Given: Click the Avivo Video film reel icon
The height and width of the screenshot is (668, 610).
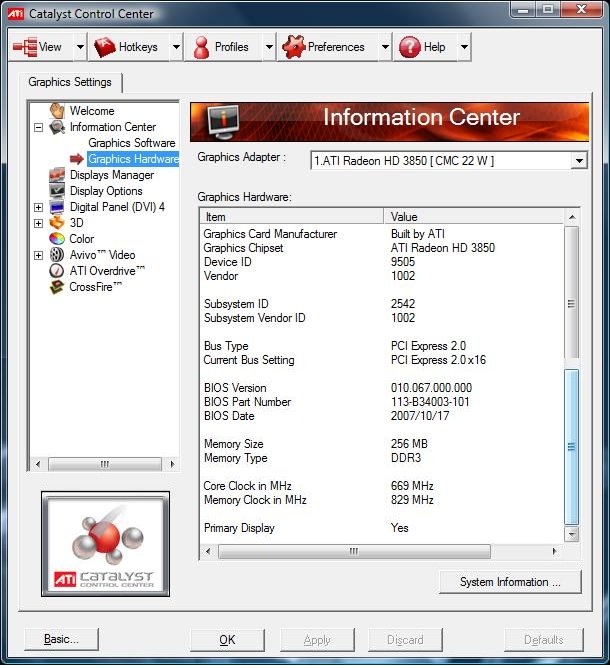Looking at the screenshot, I should [x=57, y=255].
